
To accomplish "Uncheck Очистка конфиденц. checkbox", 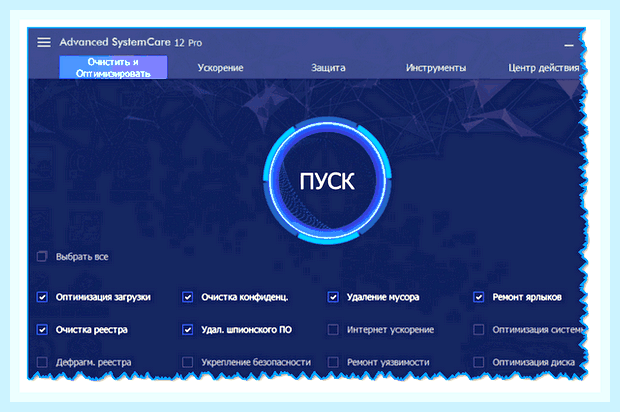I will 187,297.
